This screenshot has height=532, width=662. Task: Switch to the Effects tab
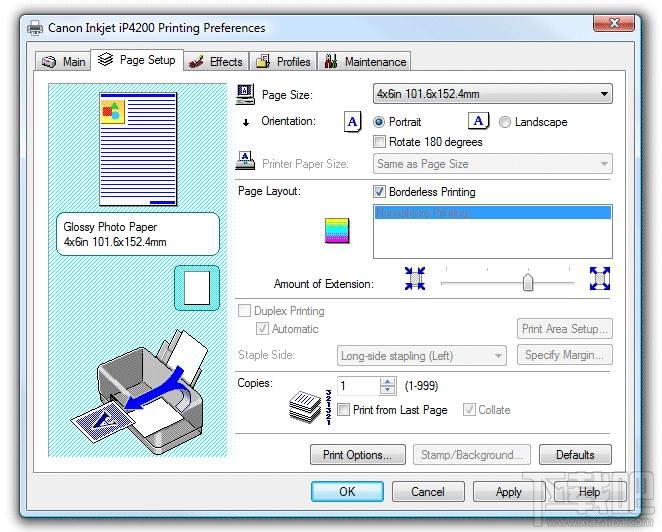(x=216, y=62)
